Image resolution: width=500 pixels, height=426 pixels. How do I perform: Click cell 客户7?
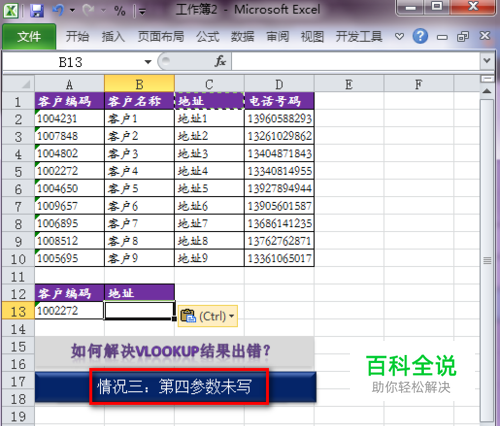coord(139,223)
